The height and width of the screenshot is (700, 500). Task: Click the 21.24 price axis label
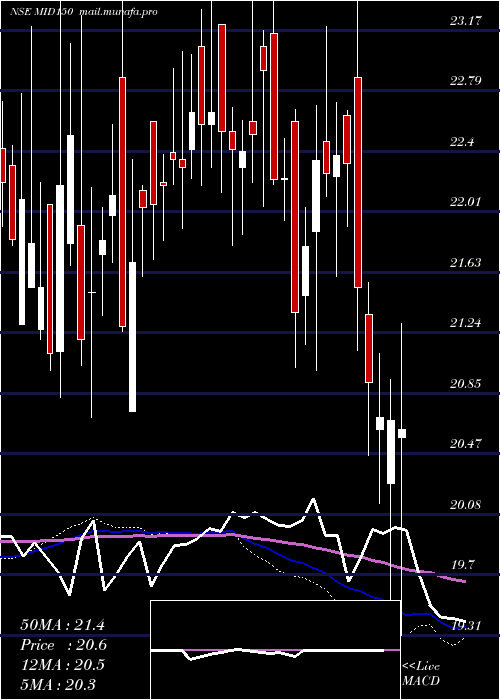click(465, 322)
